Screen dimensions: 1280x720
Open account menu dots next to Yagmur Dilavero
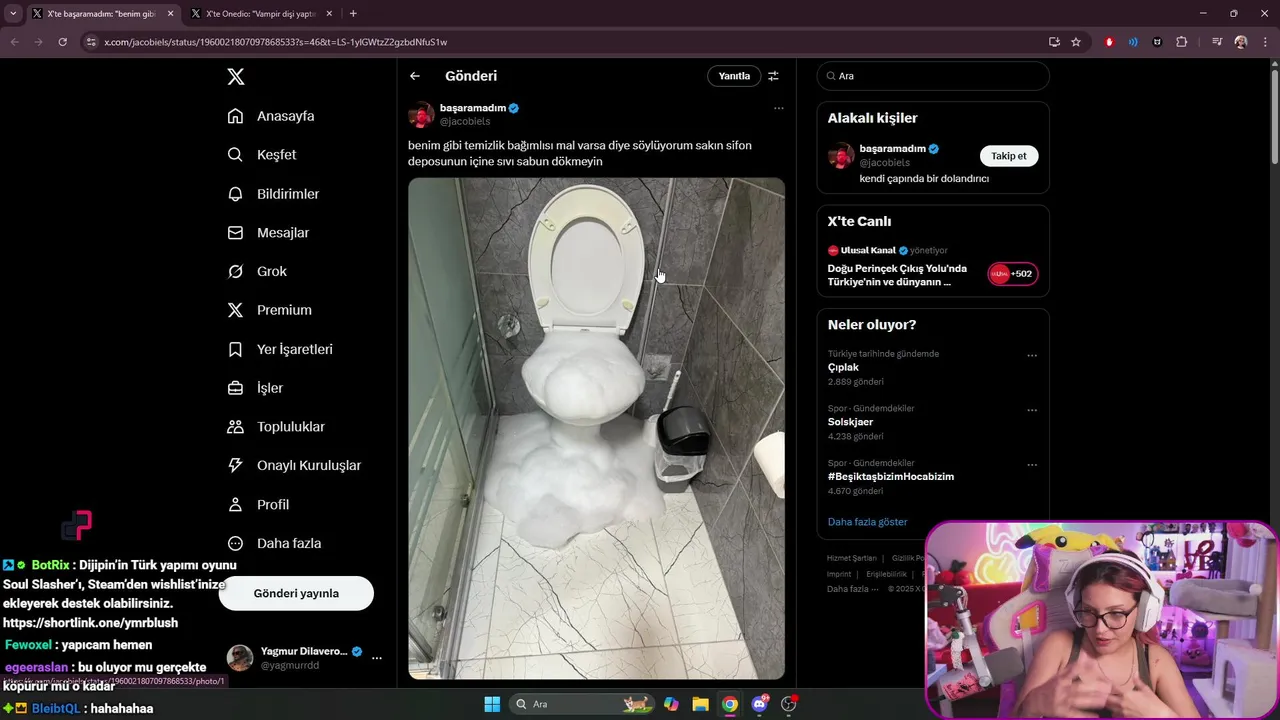pyautogui.click(x=377, y=658)
